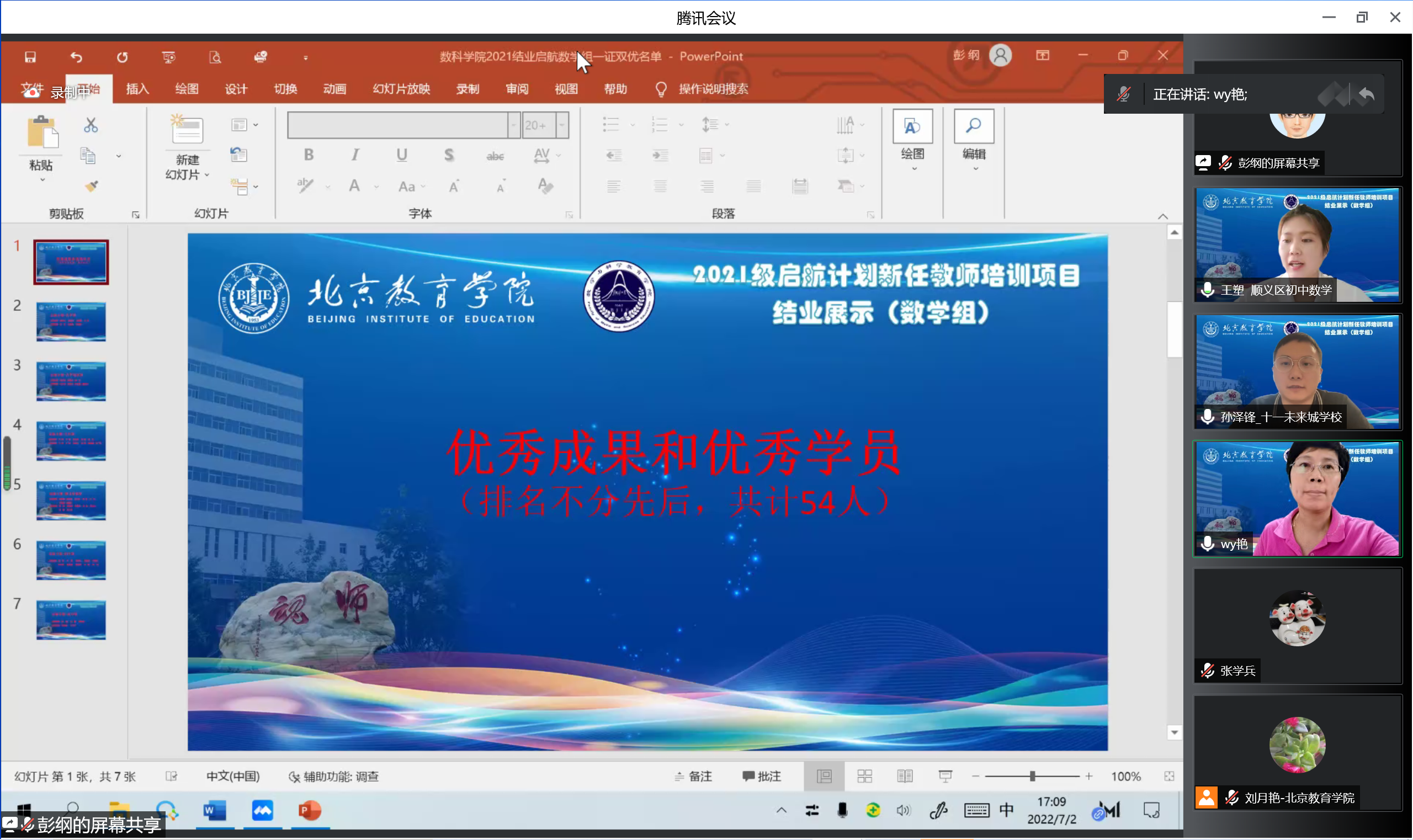This screenshot has width=1413, height=840.
Task: Expand the bullets list dropdown arrow
Action: click(x=633, y=125)
